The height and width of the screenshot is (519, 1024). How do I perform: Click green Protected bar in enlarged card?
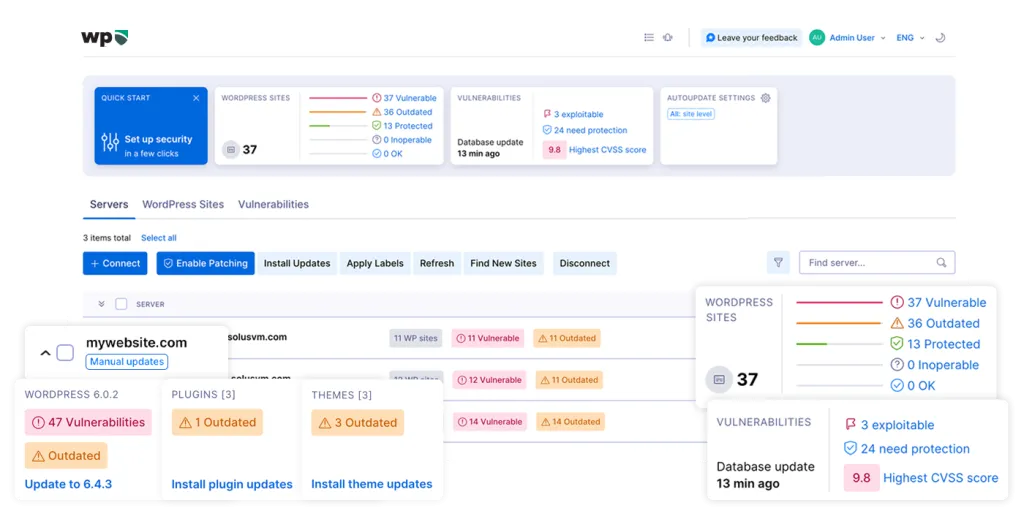(812, 344)
